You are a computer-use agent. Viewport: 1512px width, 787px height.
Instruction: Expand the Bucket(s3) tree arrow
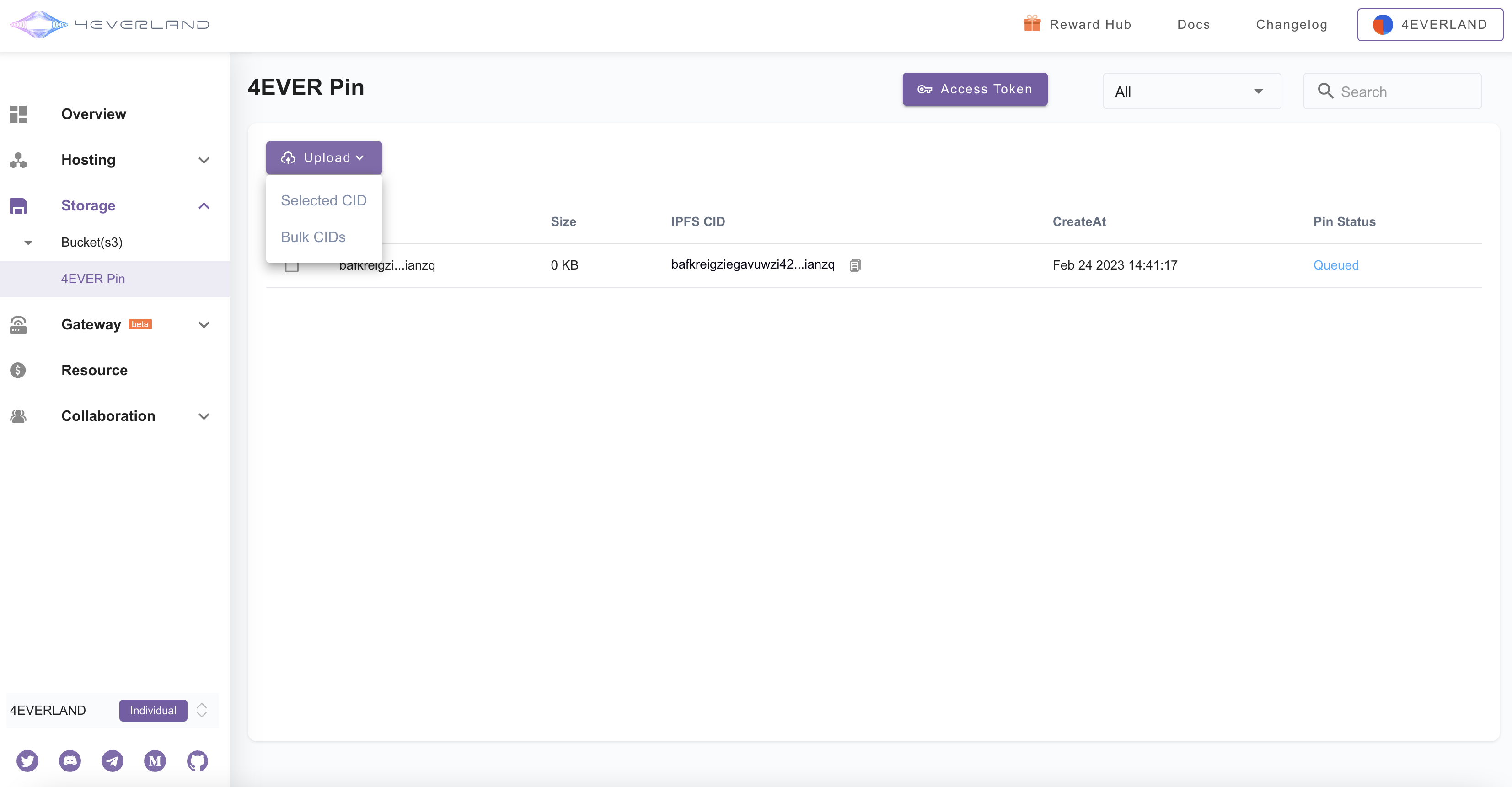[x=28, y=242]
